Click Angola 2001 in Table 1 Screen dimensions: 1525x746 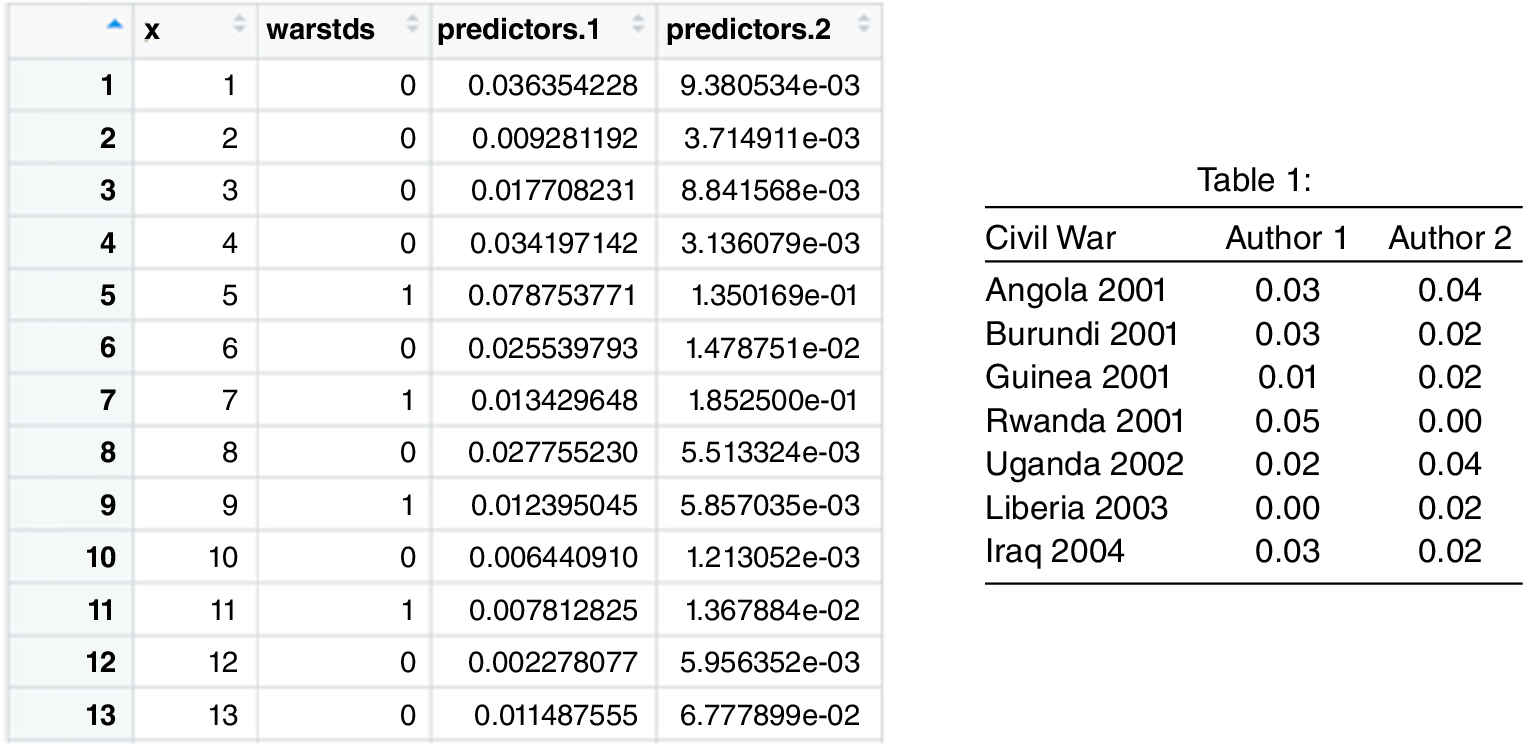click(x=1075, y=290)
